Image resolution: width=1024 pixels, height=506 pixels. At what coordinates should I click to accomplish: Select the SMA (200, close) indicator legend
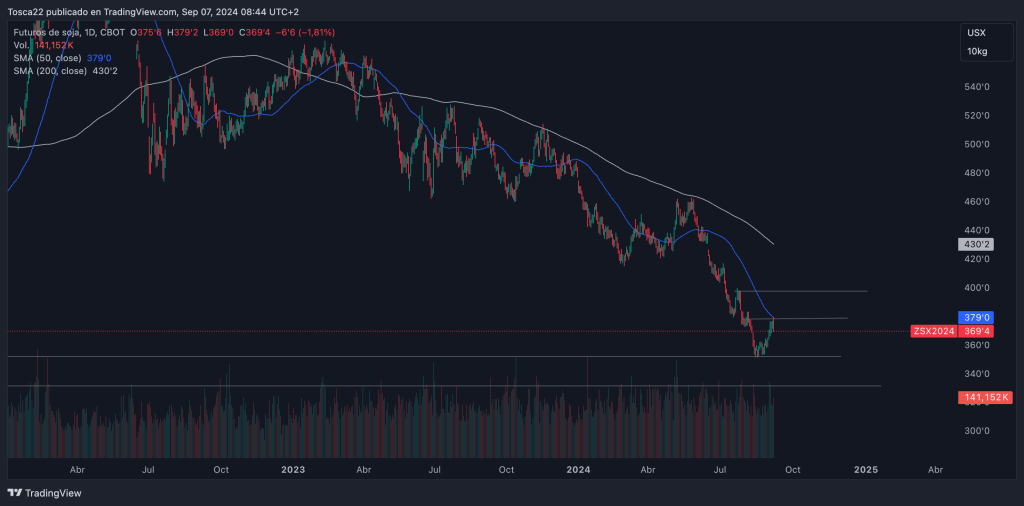click(50, 71)
